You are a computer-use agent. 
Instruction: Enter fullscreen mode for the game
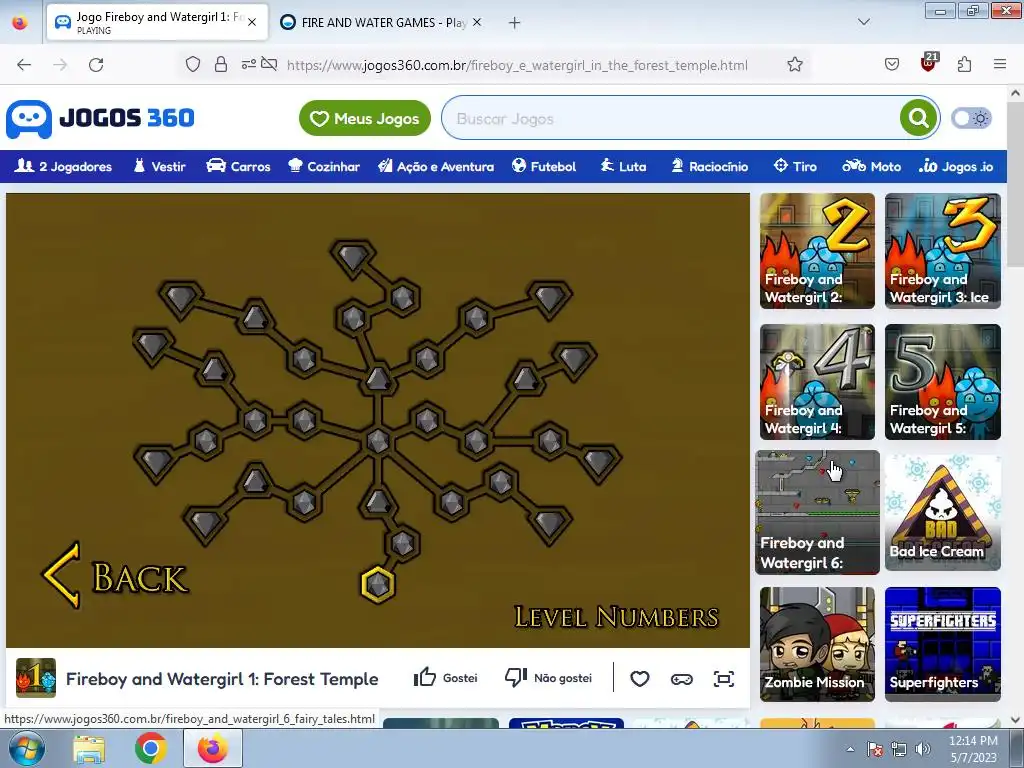tap(724, 679)
